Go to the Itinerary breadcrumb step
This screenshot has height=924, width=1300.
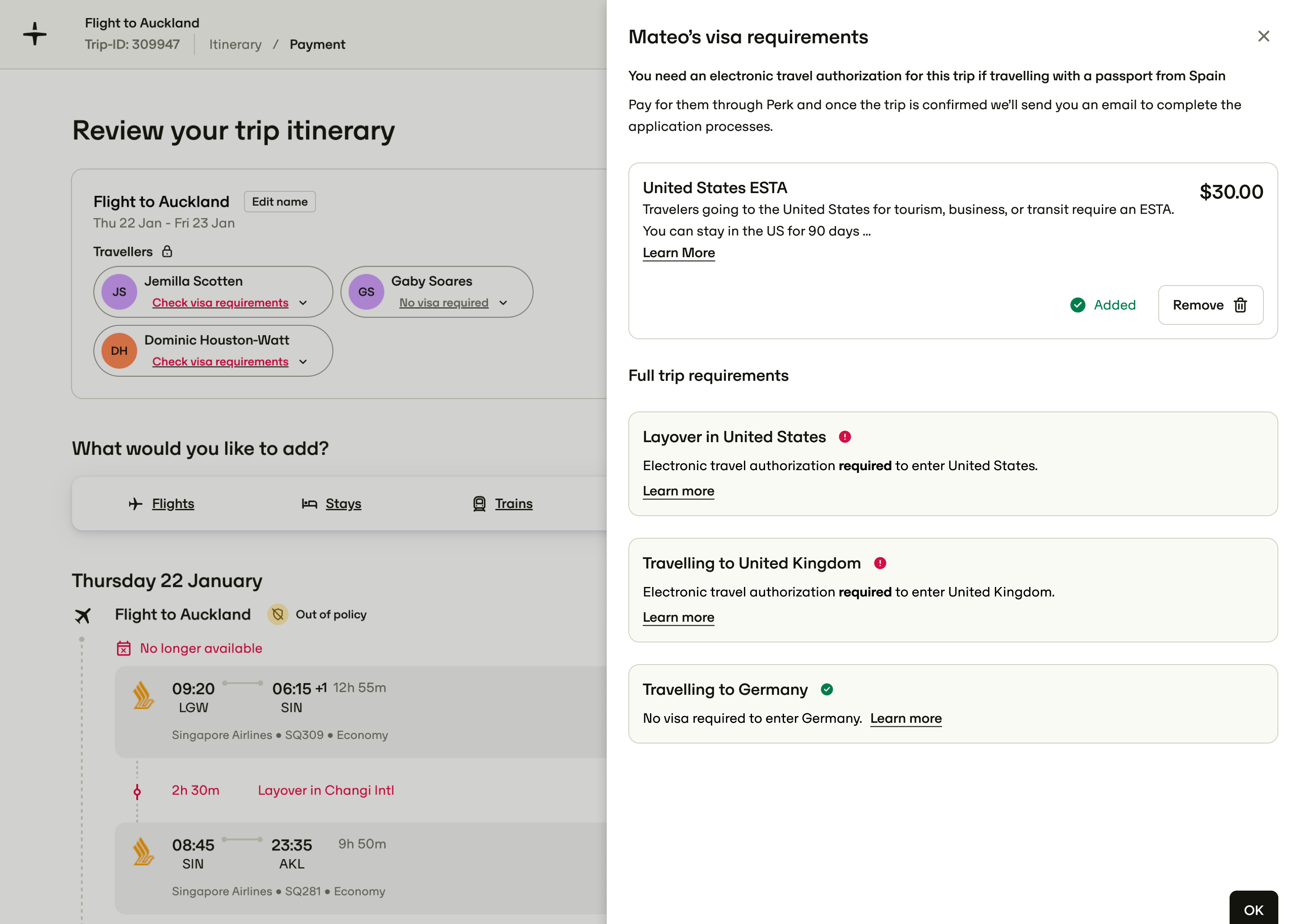(236, 44)
